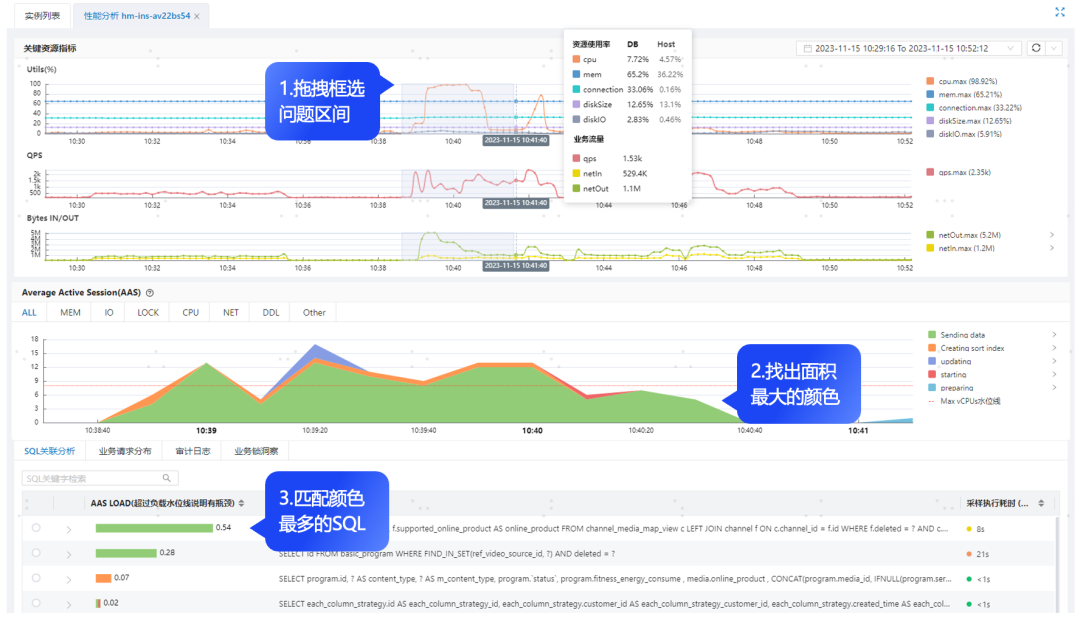The height and width of the screenshot is (619, 1080).
Task: Select the IO session filter tab
Action: pos(109,313)
